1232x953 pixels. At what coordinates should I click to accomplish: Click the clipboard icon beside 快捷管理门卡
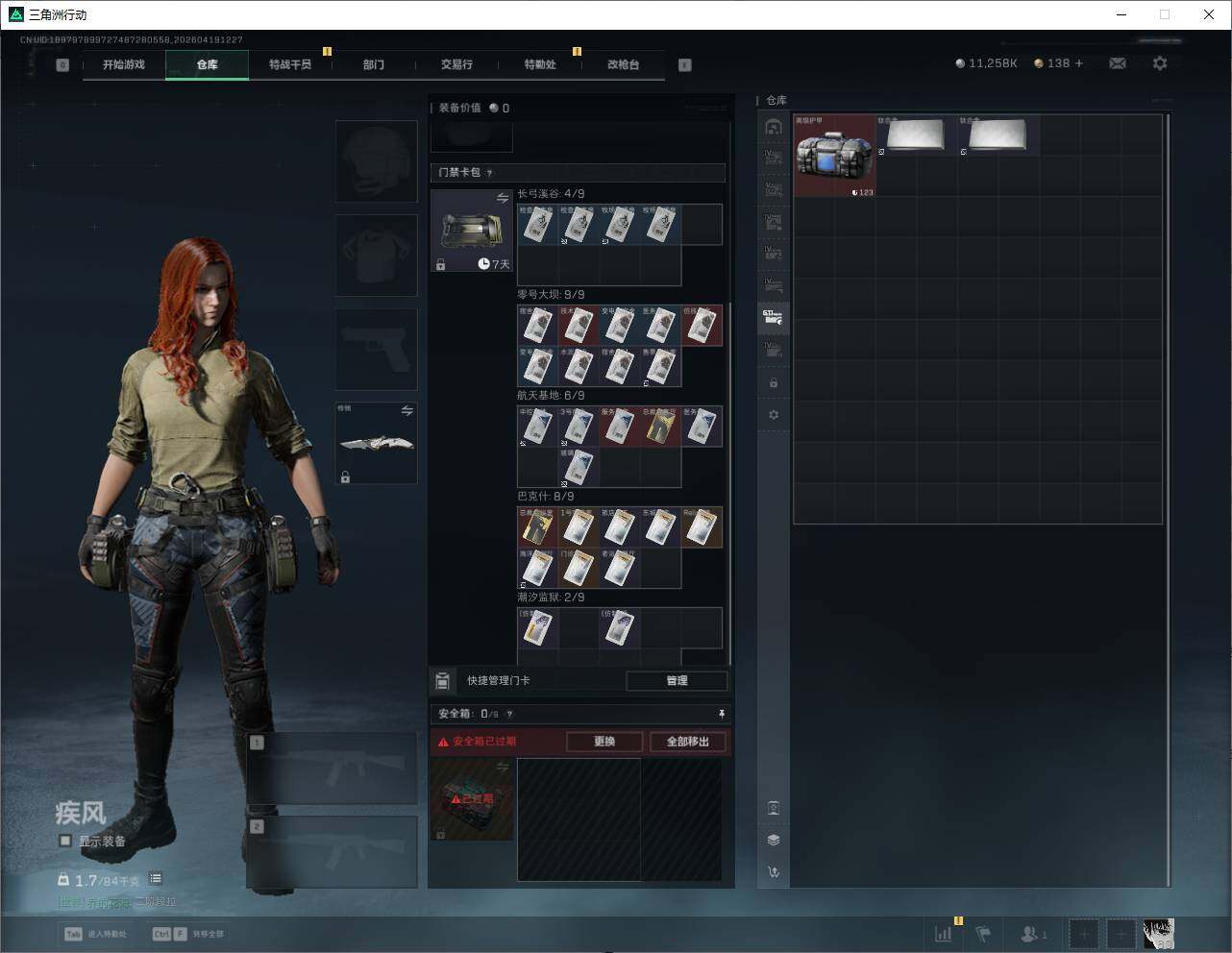443,681
